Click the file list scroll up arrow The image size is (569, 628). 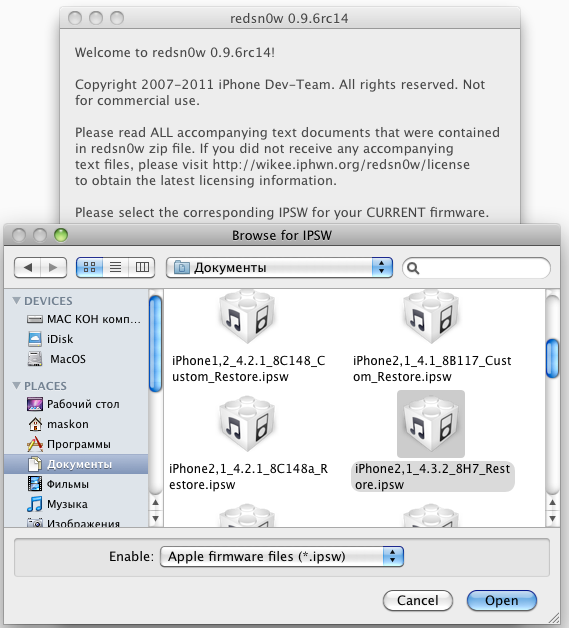click(x=553, y=502)
